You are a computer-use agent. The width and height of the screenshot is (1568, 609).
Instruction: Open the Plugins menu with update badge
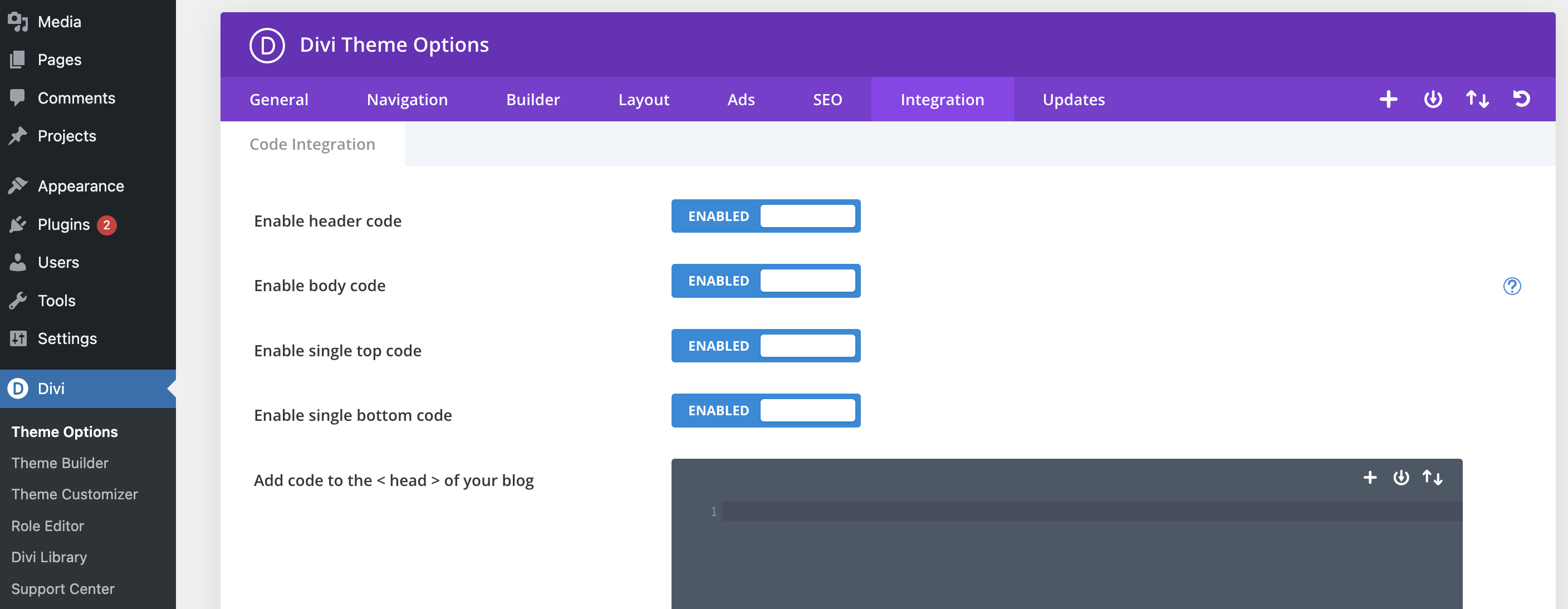pyautogui.click(x=63, y=224)
